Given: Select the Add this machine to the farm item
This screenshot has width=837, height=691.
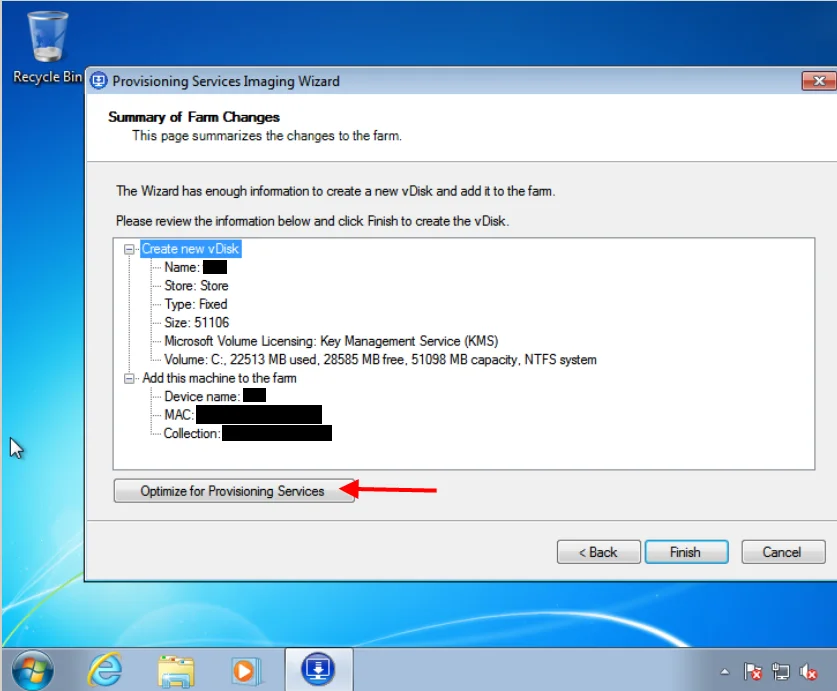Looking at the screenshot, I should pyautogui.click(x=219, y=378).
